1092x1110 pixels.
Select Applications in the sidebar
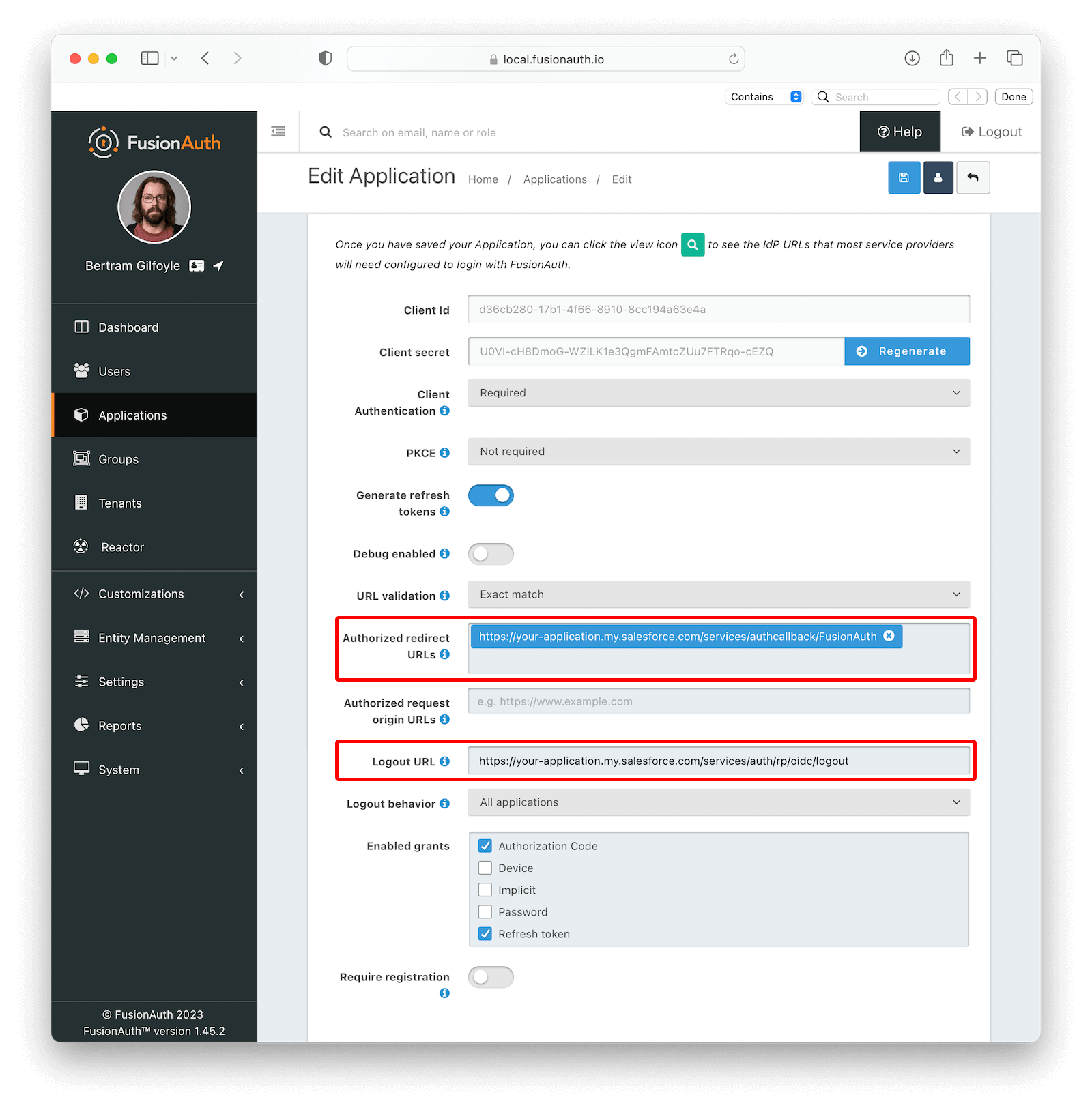154,415
